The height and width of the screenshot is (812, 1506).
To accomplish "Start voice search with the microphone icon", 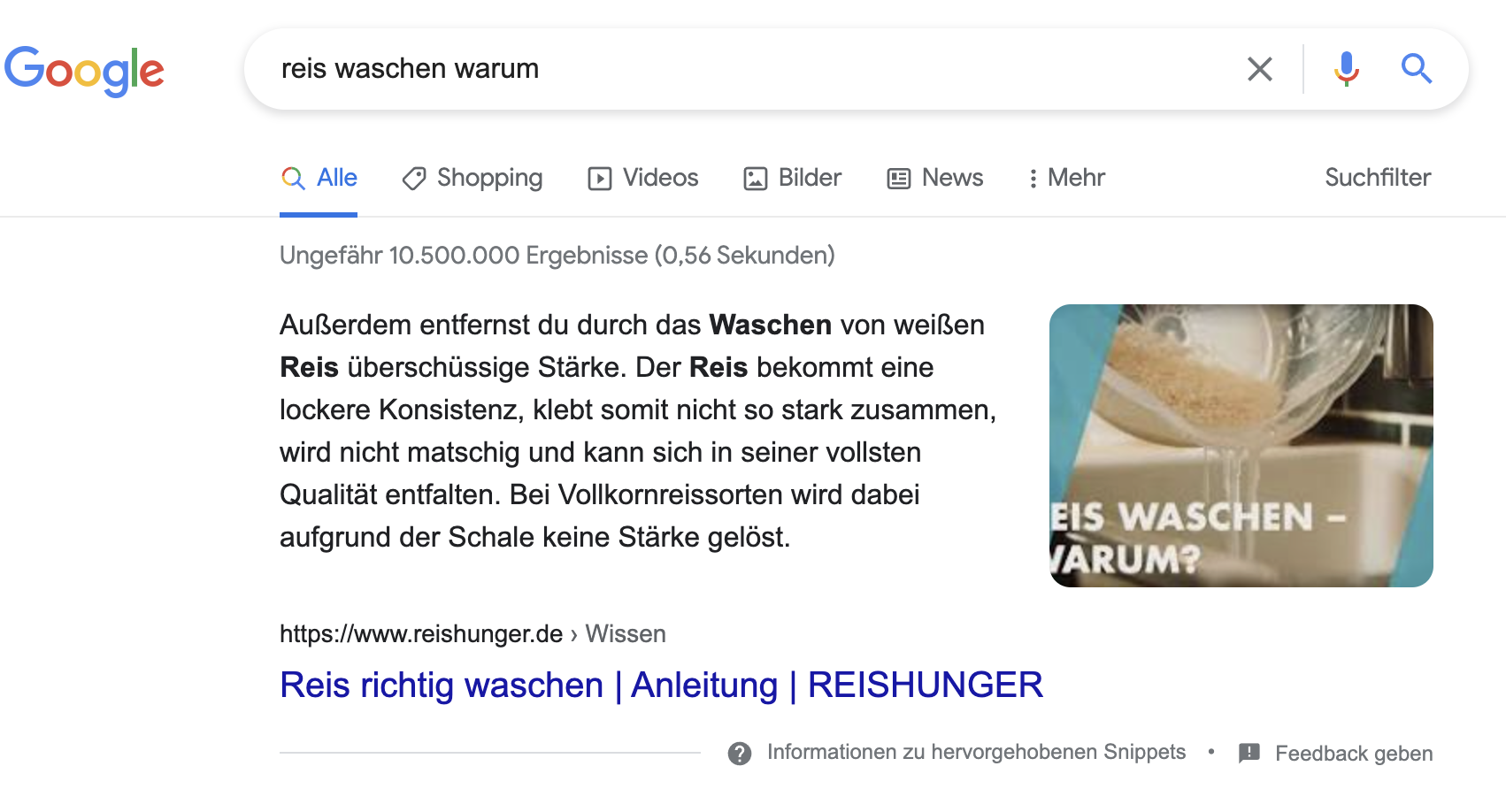I will click(1346, 69).
